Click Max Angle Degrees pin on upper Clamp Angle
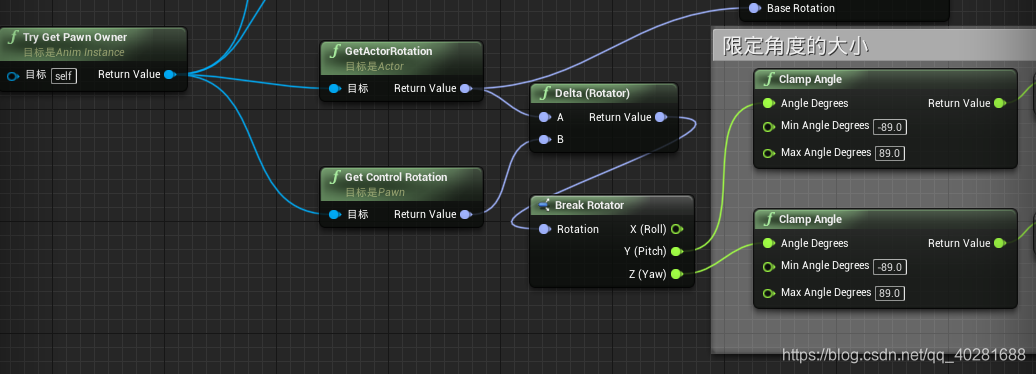 pos(768,153)
